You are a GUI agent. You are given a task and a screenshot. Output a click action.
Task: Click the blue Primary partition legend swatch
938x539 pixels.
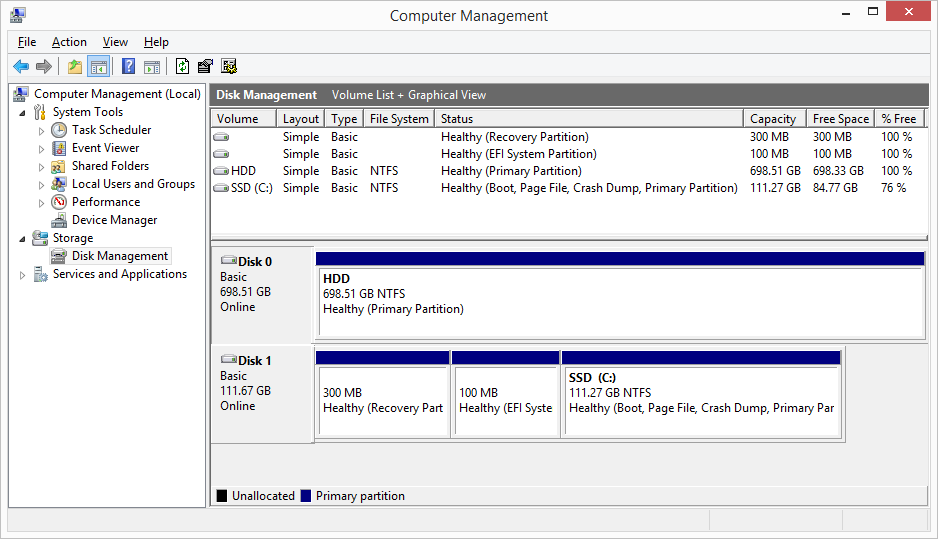click(306, 496)
